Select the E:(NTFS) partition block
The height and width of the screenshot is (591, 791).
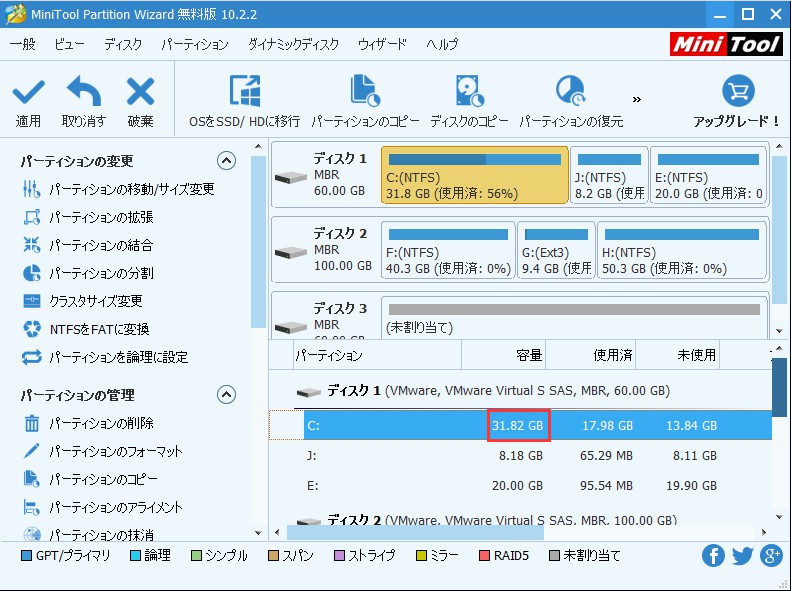(708, 175)
